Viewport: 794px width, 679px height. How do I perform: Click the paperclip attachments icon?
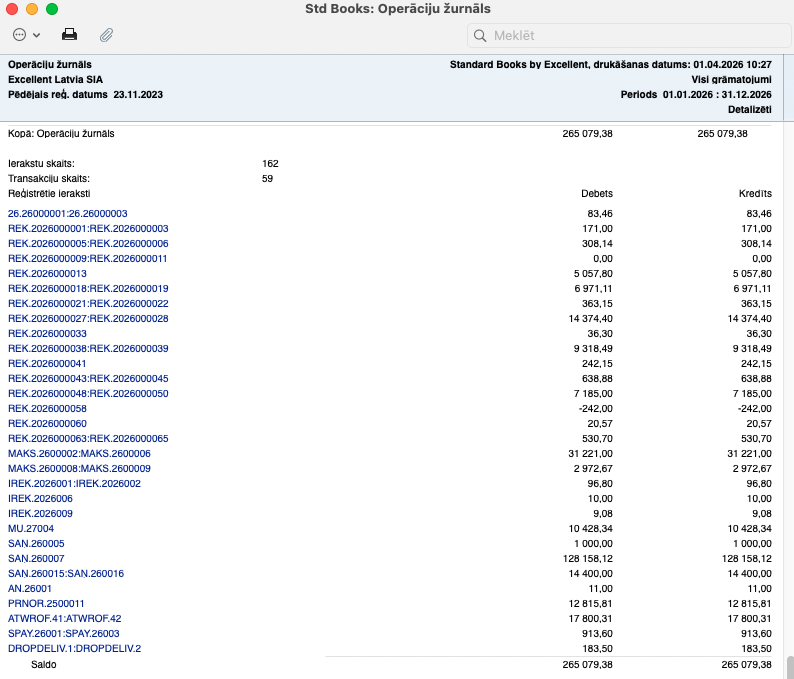coord(105,35)
